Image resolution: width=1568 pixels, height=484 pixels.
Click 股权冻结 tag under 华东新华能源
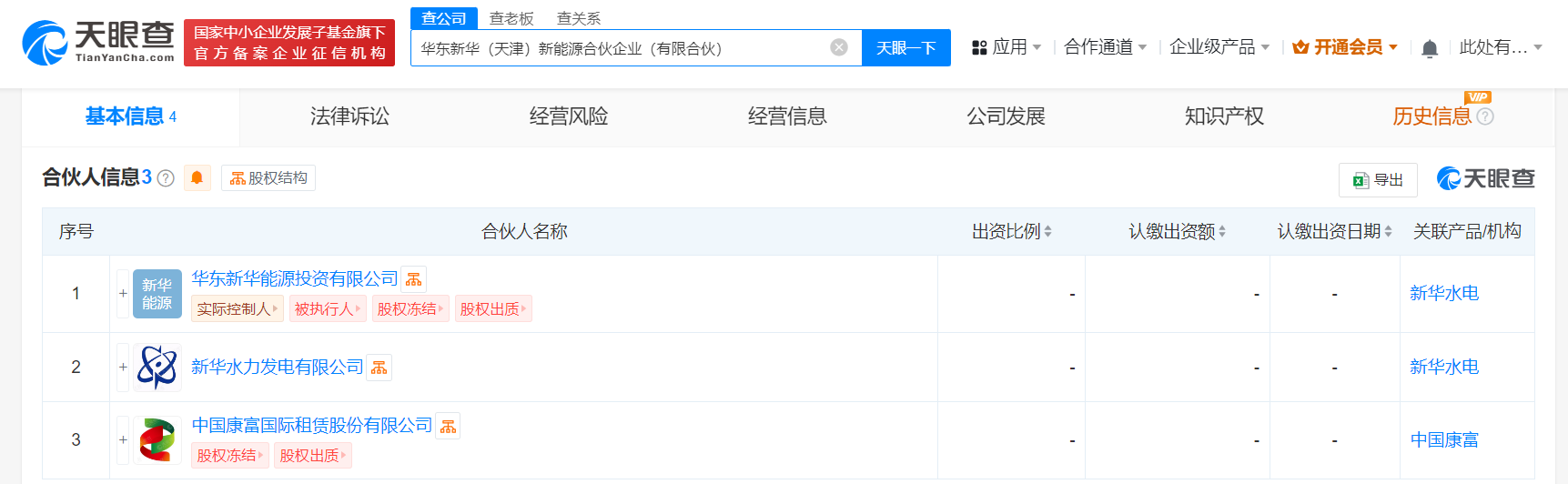(410, 309)
